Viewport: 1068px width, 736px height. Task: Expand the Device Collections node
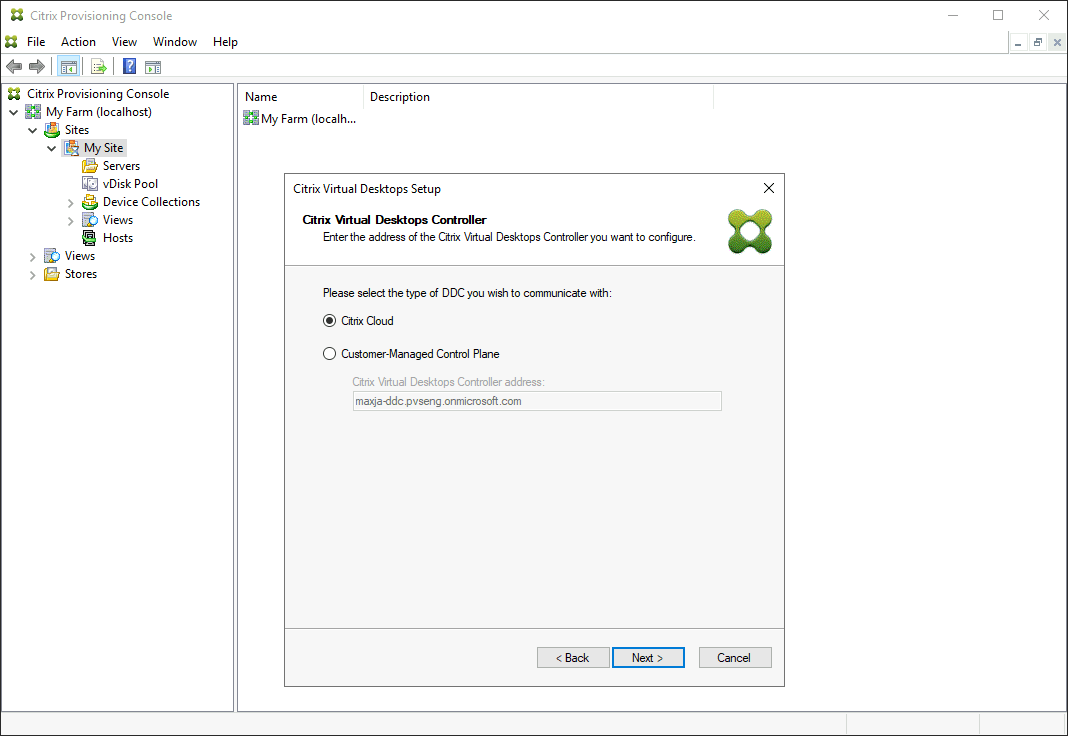coord(70,201)
